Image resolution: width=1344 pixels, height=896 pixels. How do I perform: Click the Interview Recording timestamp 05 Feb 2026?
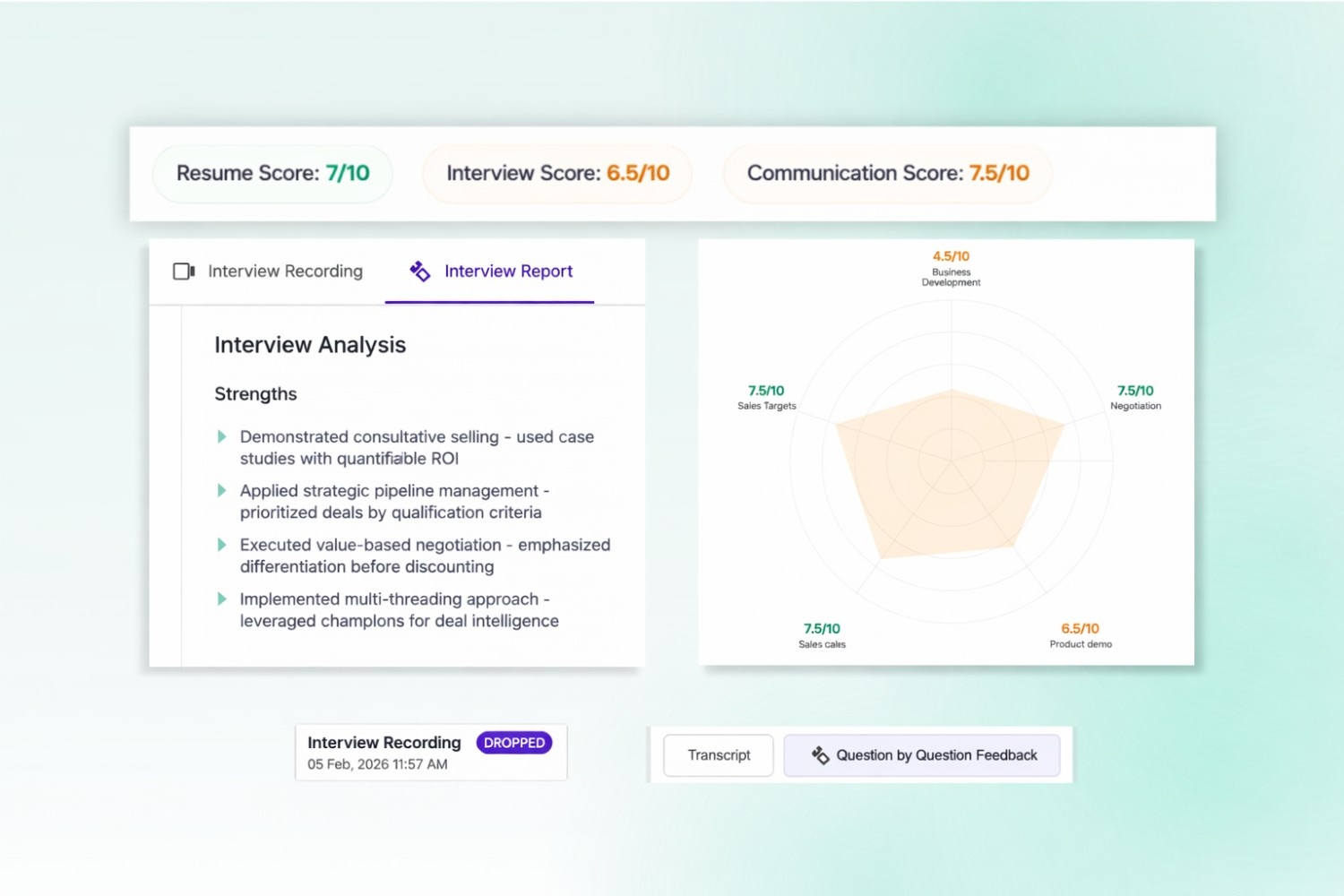[x=376, y=764]
